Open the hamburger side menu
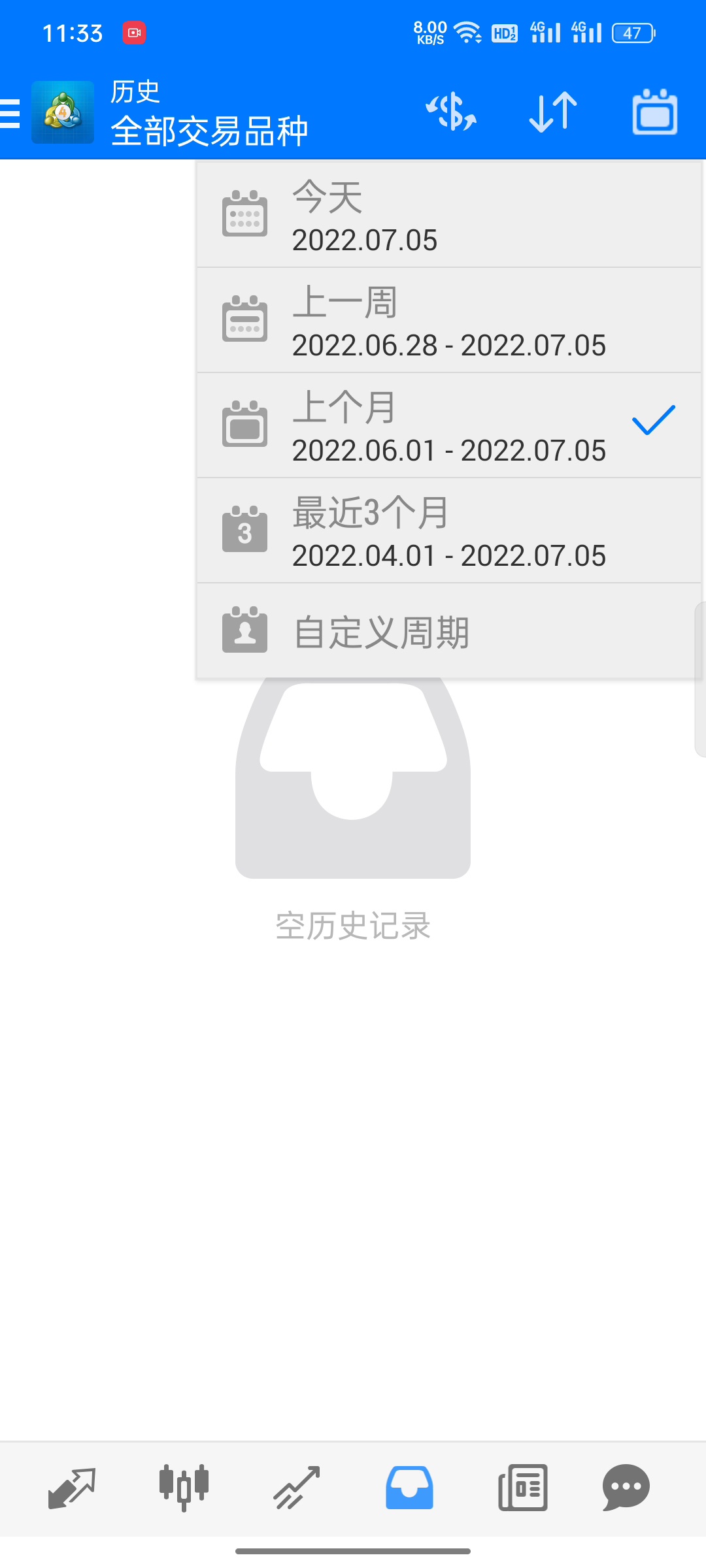This screenshot has width=706, height=1568. pos(10,113)
